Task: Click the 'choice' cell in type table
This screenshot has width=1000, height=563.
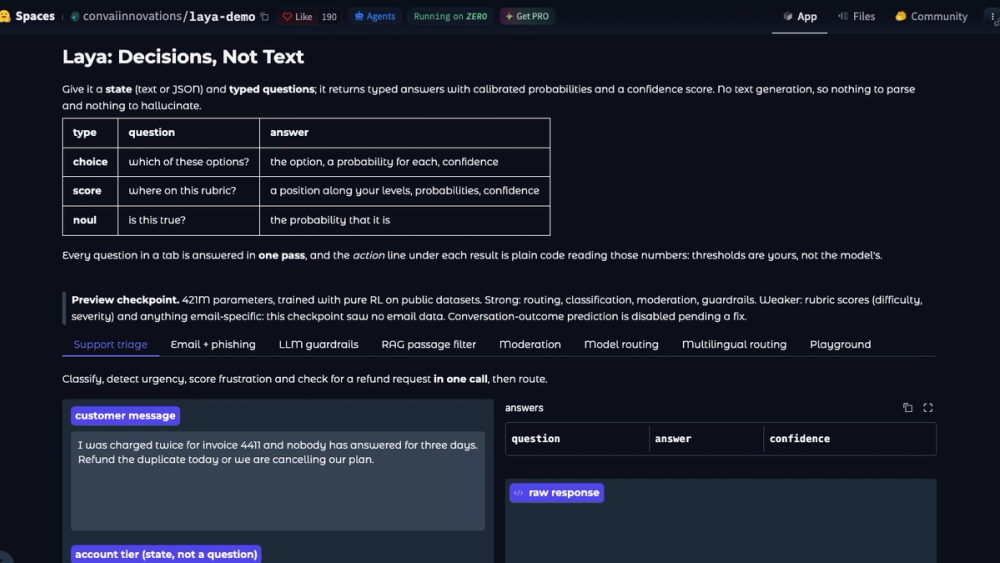Action: pyautogui.click(x=90, y=162)
